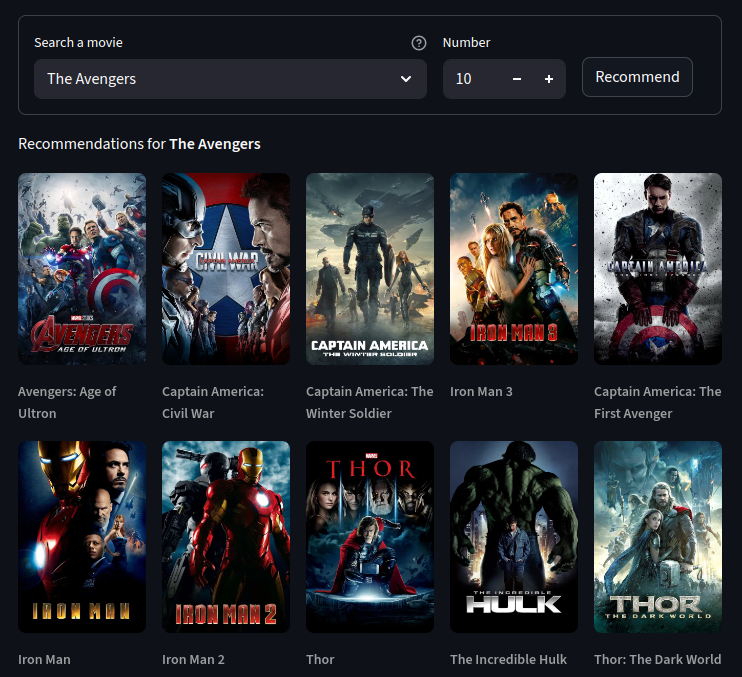The width and height of the screenshot is (742, 677).
Task: Click the Number input field showing 10
Action: point(472,79)
